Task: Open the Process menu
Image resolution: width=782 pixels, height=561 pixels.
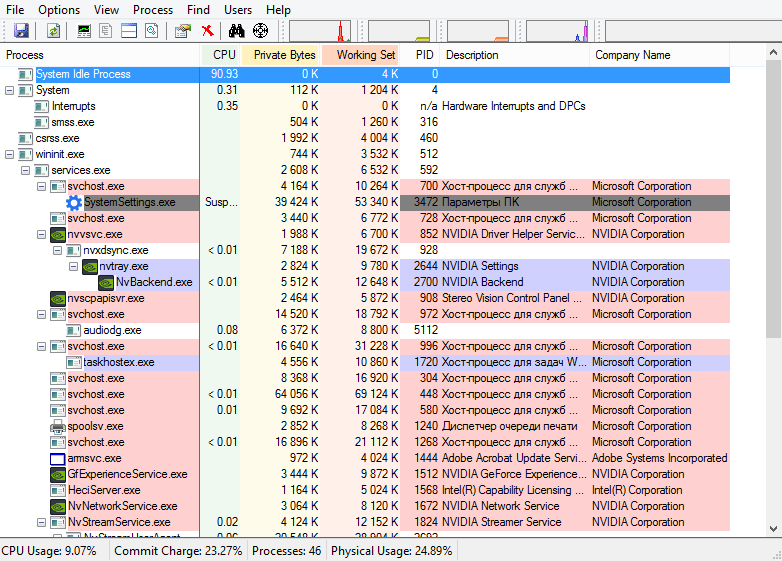Action: click(x=153, y=9)
